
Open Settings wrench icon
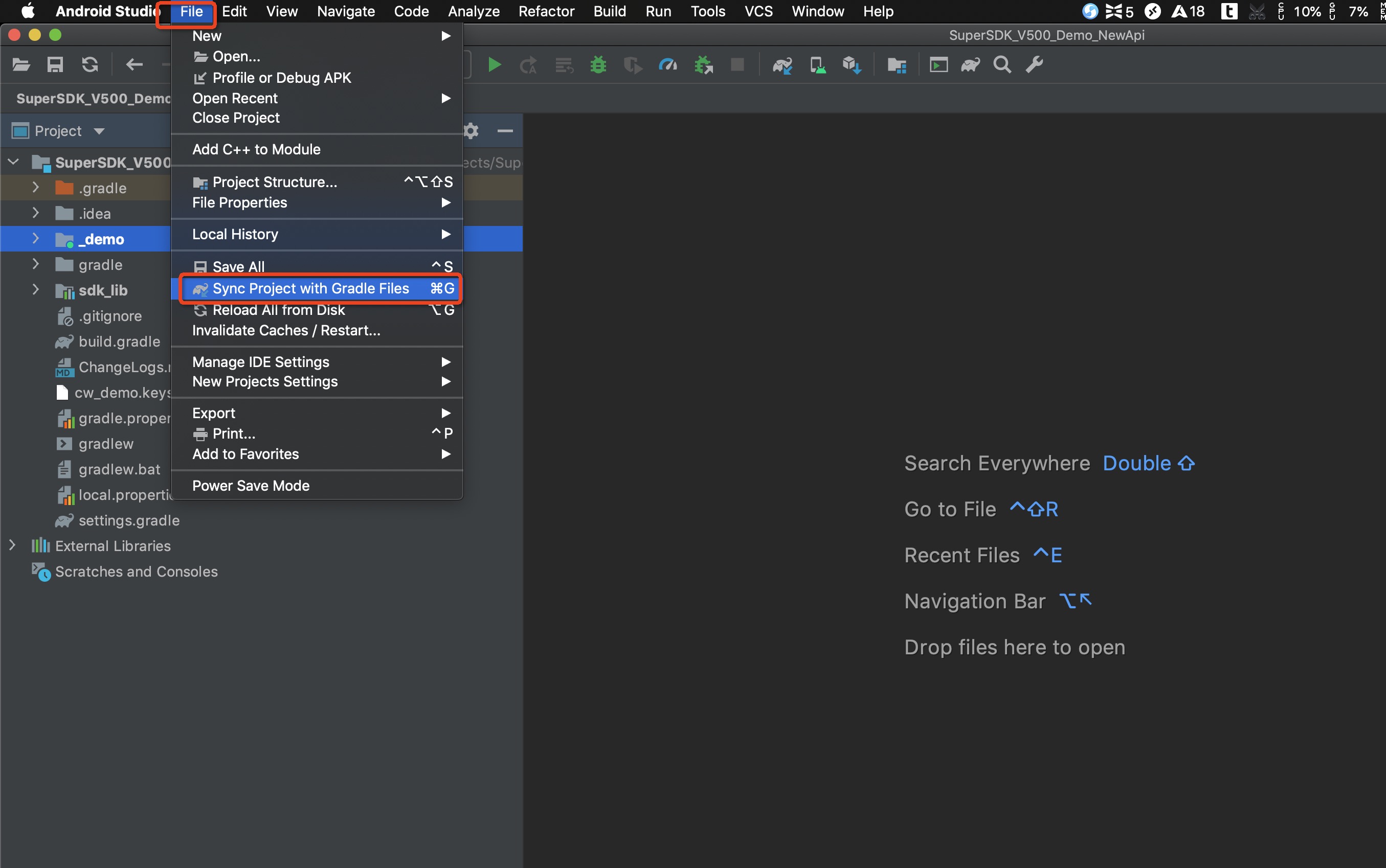point(1035,65)
